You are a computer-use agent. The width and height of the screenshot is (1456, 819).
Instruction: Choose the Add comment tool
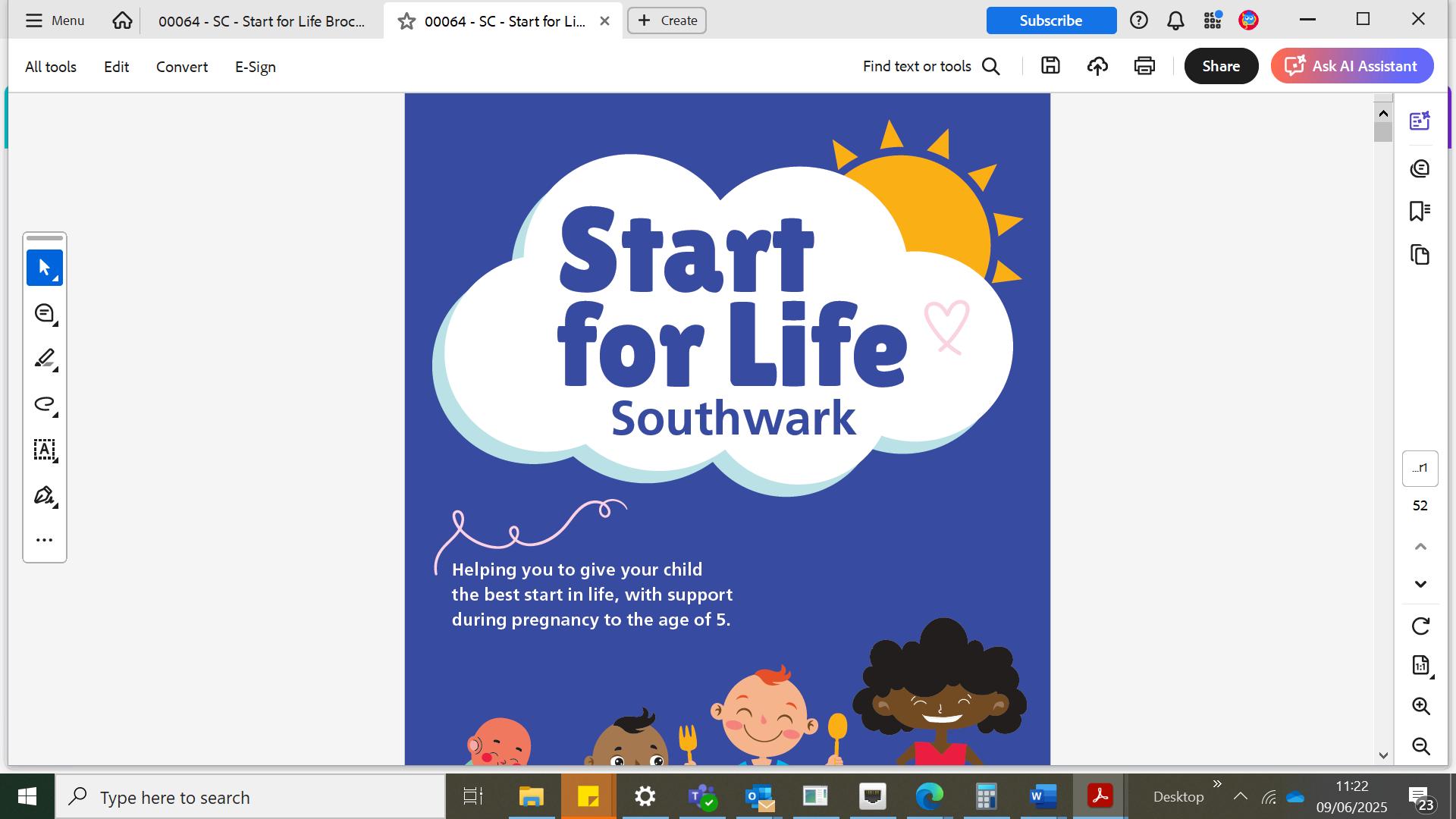pyautogui.click(x=44, y=313)
